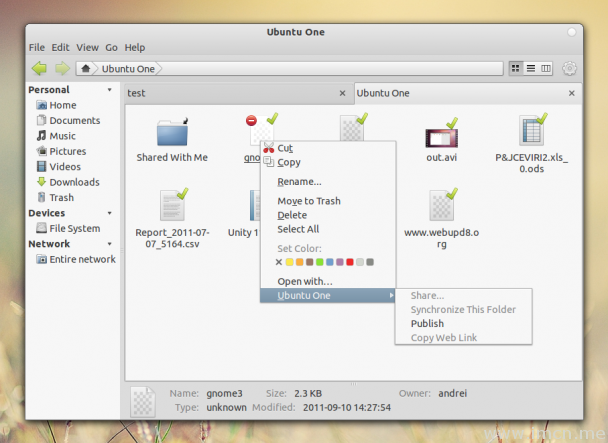
Task: Set the light gray color swatch
Action: tap(360, 262)
